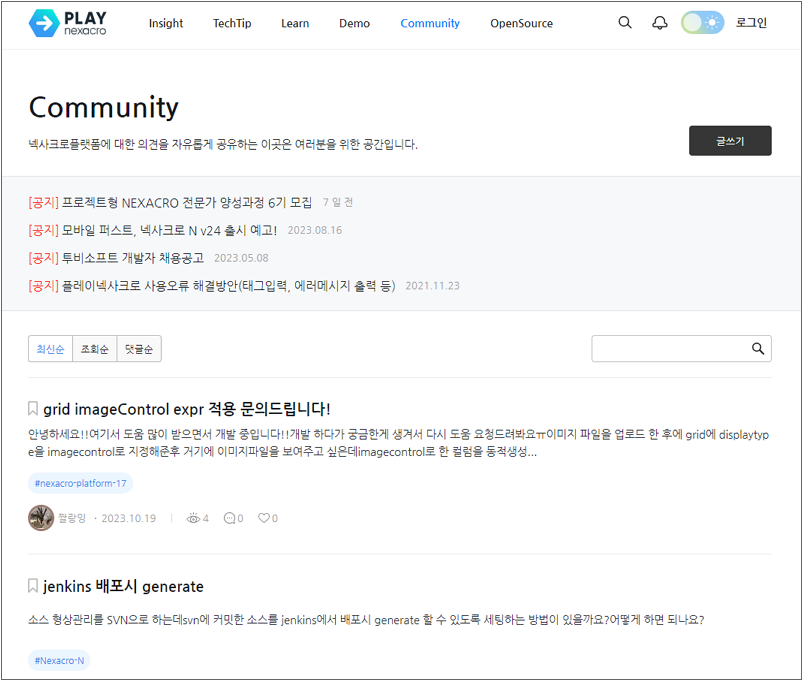Click the 글쓰기 write button
Screen dimensions: 802x680
coord(730,141)
